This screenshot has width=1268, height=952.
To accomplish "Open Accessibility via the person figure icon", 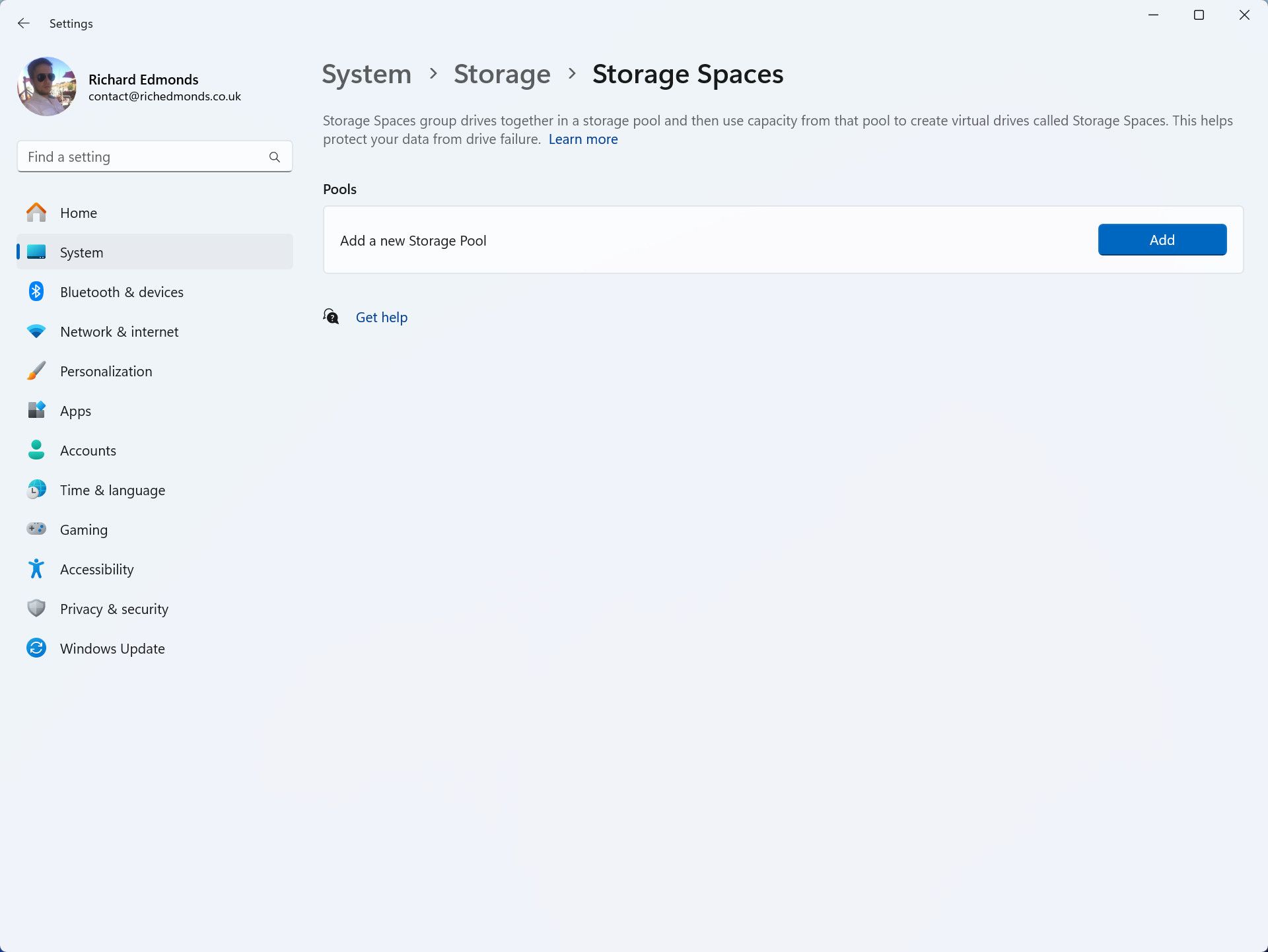I will coord(36,568).
